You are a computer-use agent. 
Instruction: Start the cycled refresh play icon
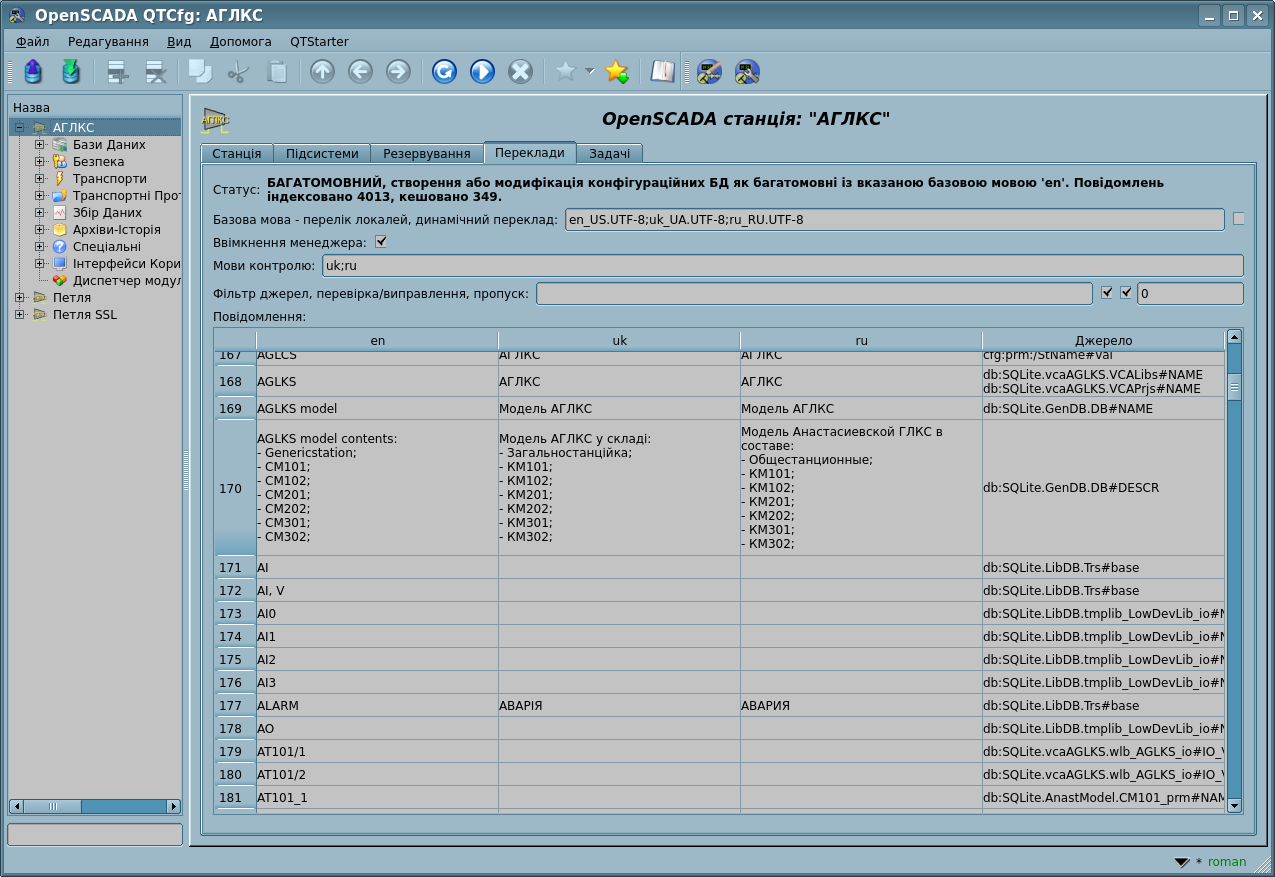(x=482, y=71)
